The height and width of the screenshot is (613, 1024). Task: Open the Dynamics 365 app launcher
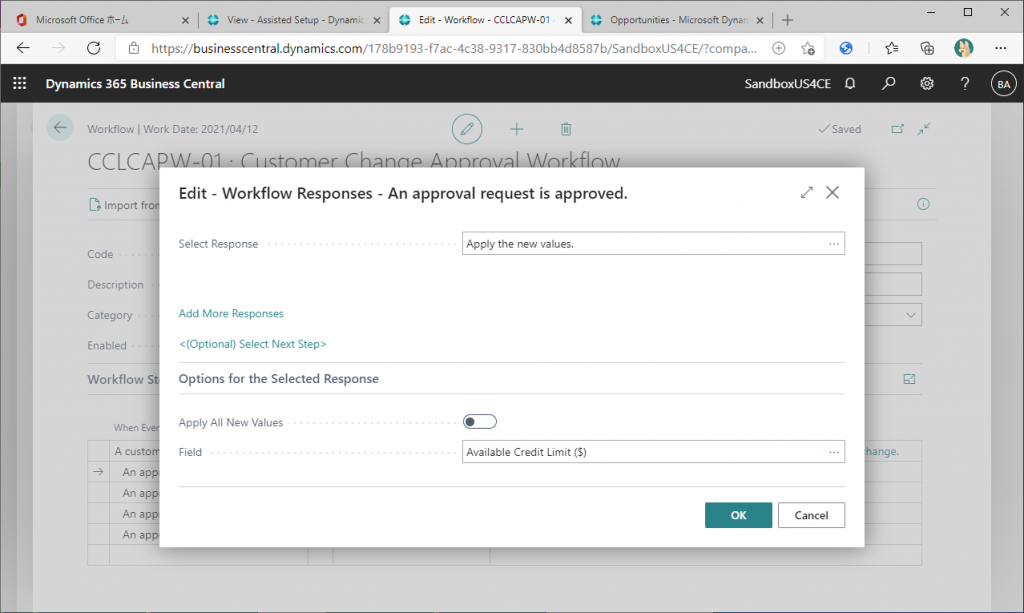click(20, 84)
